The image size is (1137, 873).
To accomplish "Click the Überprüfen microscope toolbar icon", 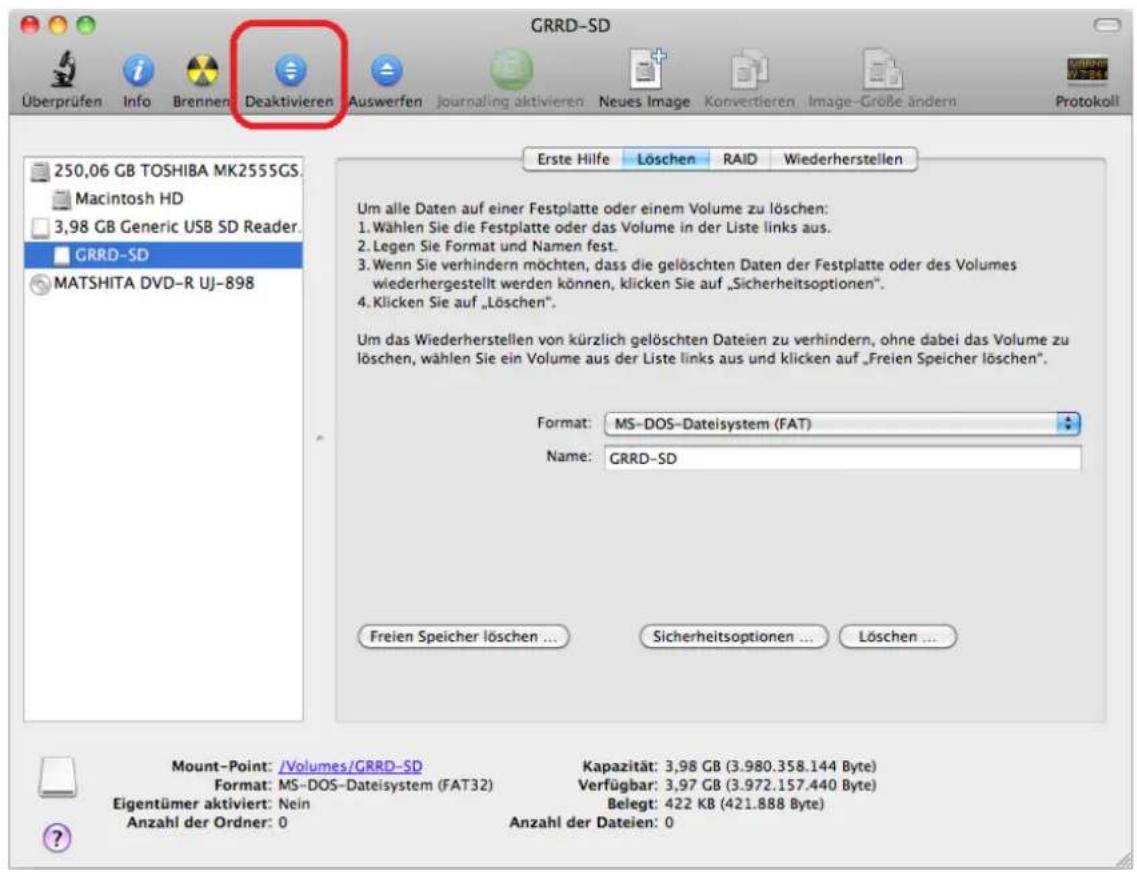I will (x=63, y=70).
